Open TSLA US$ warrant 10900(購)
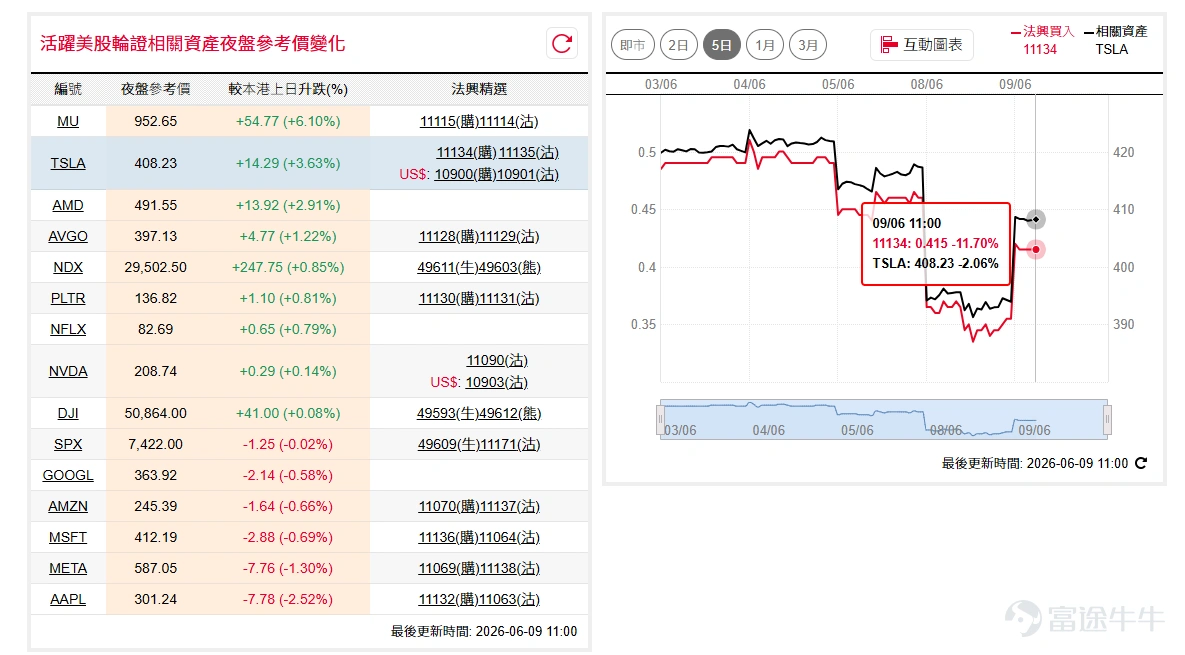This screenshot has height=655, width=1185. [464, 175]
